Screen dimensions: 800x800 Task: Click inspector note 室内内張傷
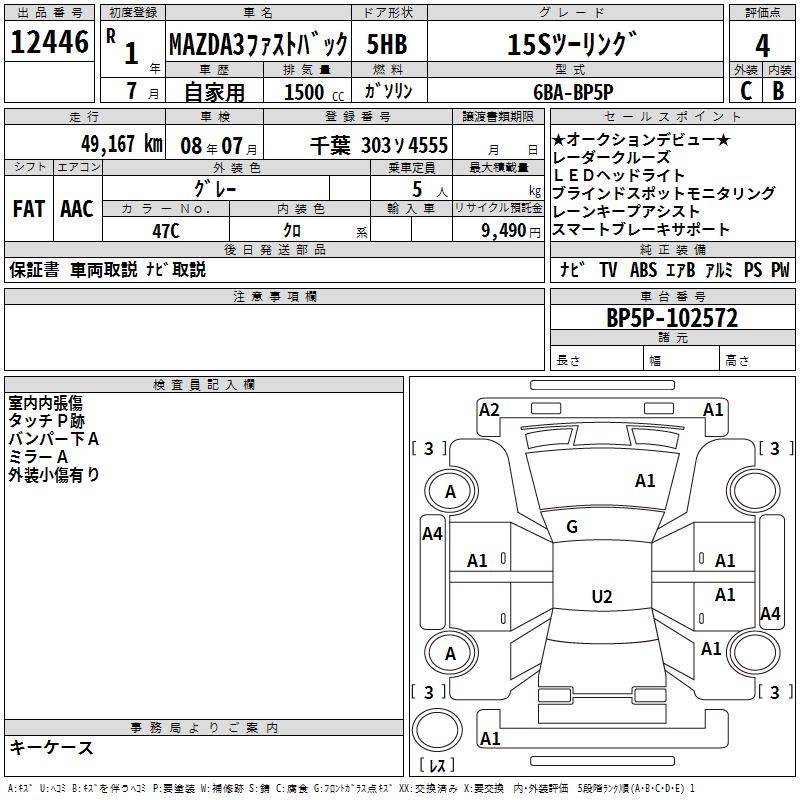point(45,403)
